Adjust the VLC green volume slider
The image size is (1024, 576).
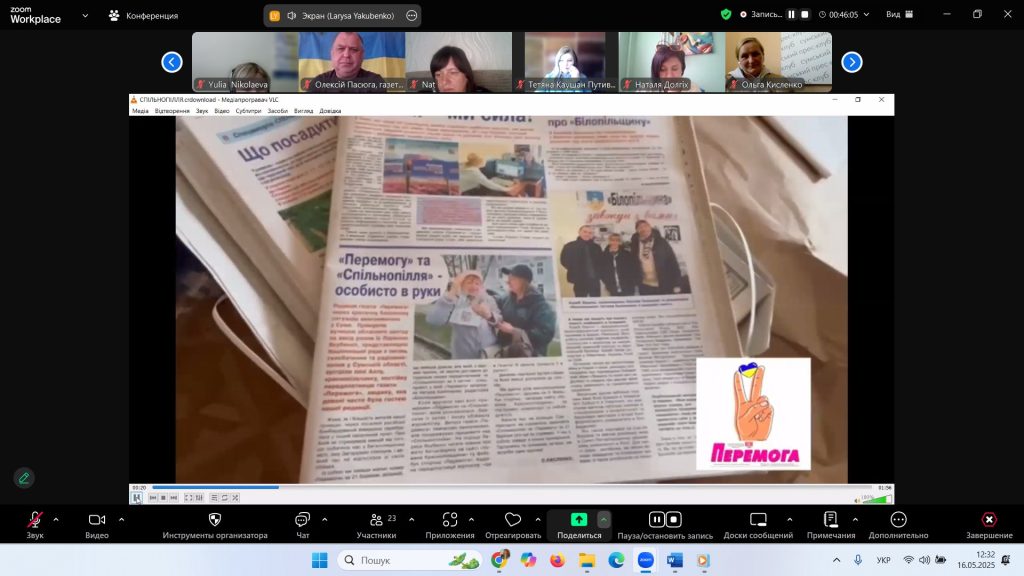pyautogui.click(x=876, y=500)
